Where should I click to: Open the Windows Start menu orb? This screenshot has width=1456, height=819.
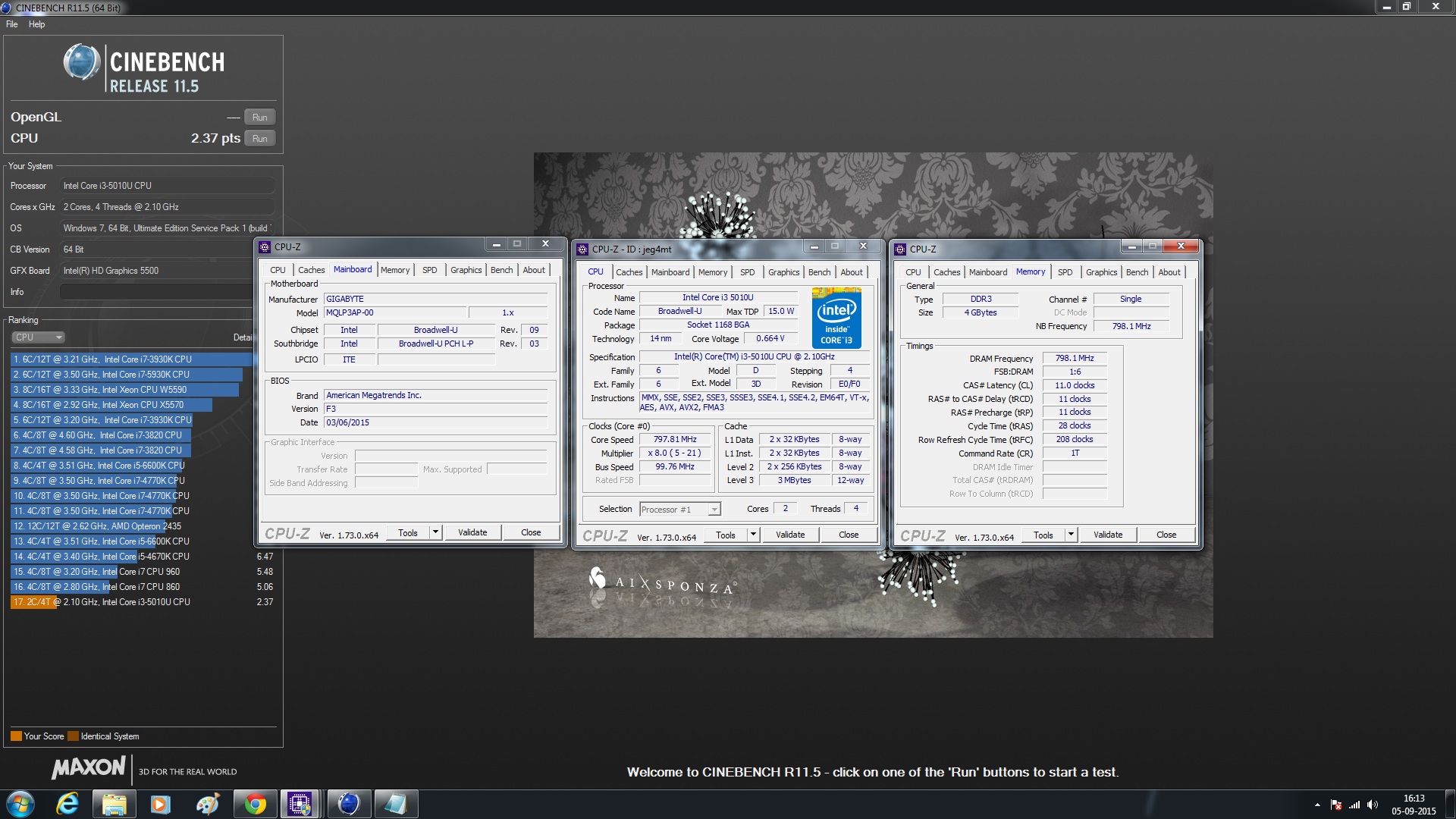pyautogui.click(x=20, y=804)
